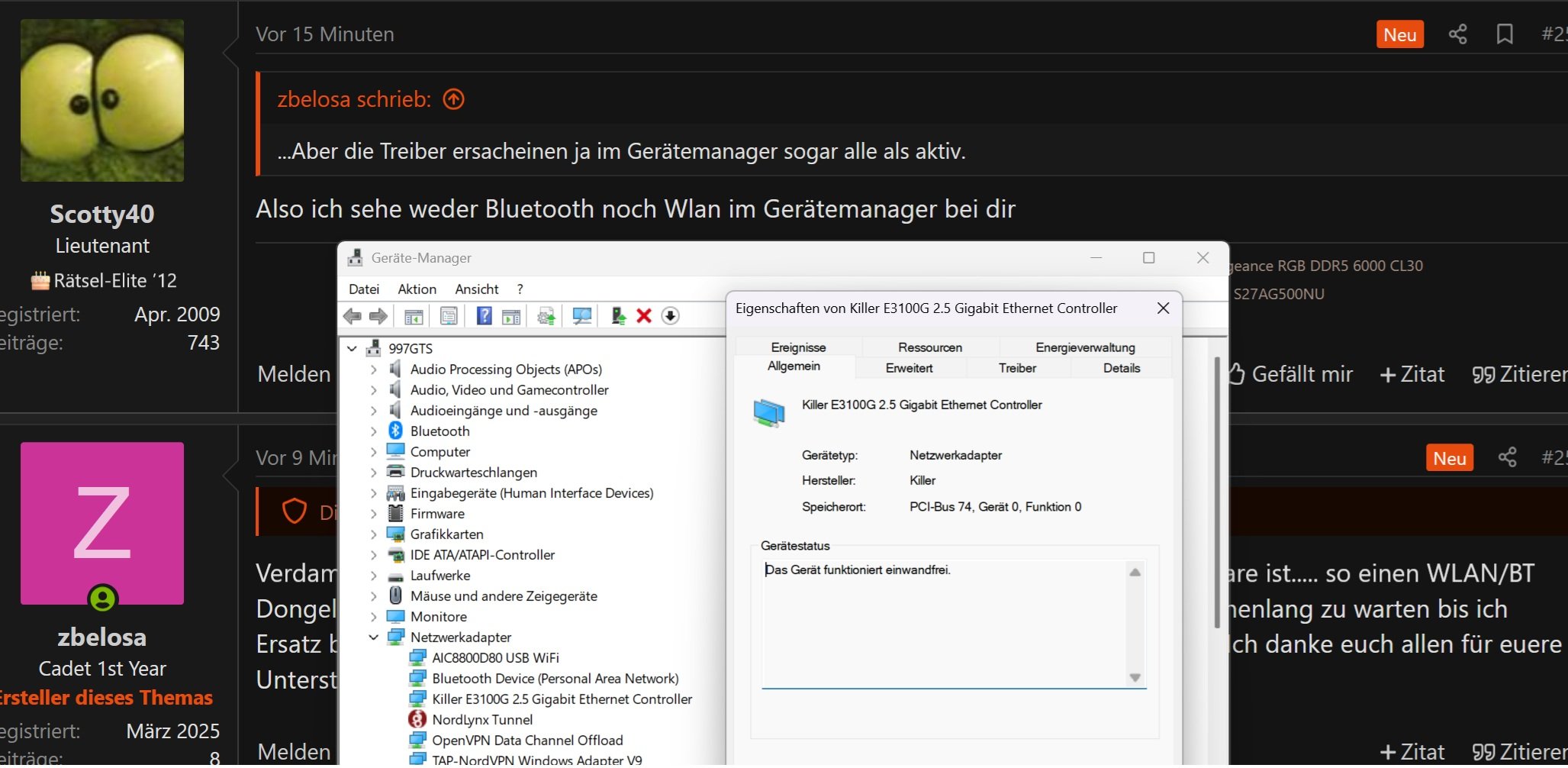Open help via the blue question-mark icon

coord(484,315)
